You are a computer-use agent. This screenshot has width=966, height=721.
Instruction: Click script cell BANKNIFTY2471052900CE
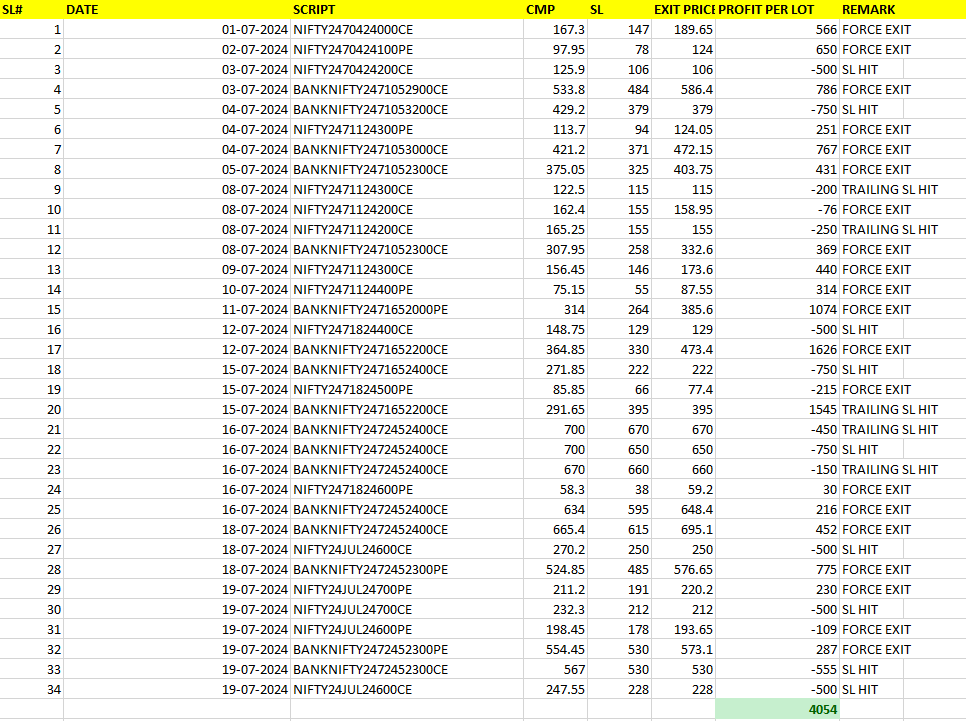407,89
